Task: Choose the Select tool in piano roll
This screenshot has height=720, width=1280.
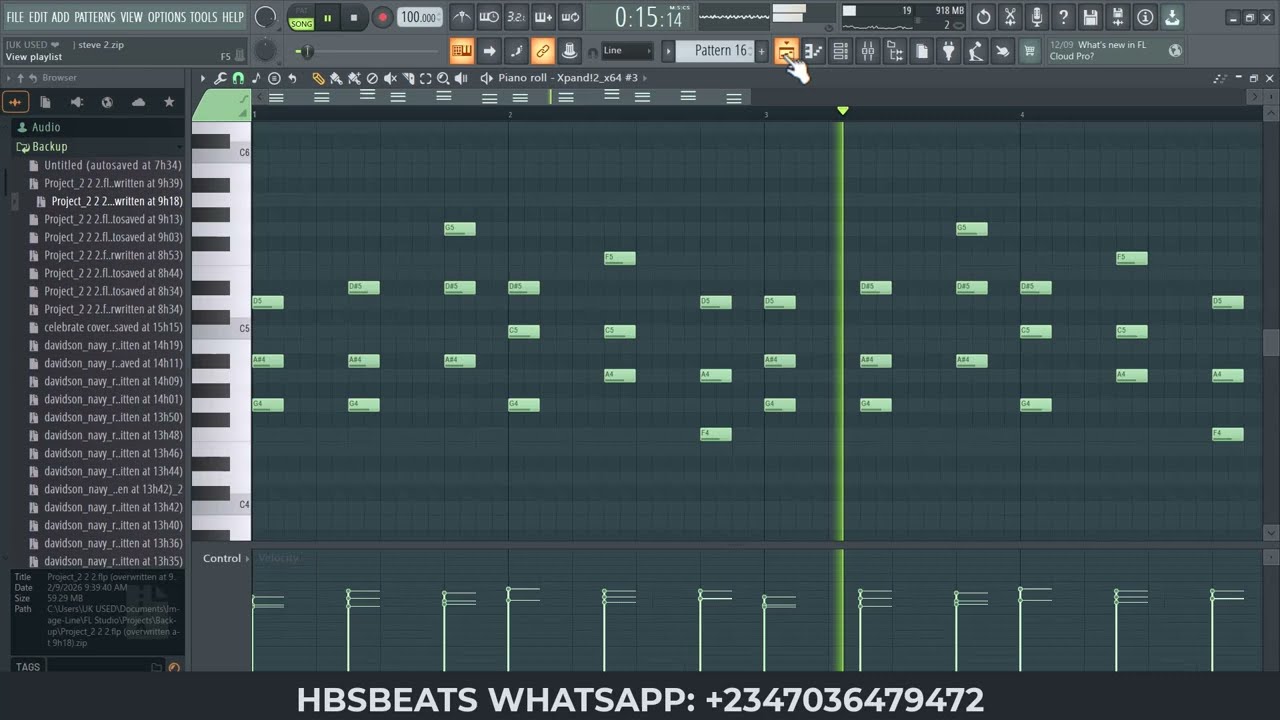Action: click(x=425, y=78)
